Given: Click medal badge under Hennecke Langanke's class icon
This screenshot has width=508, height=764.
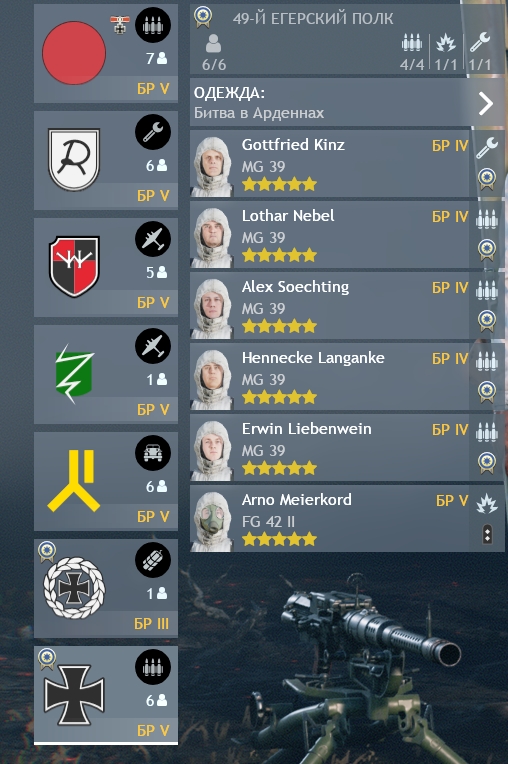Looking at the screenshot, I should (x=487, y=392).
